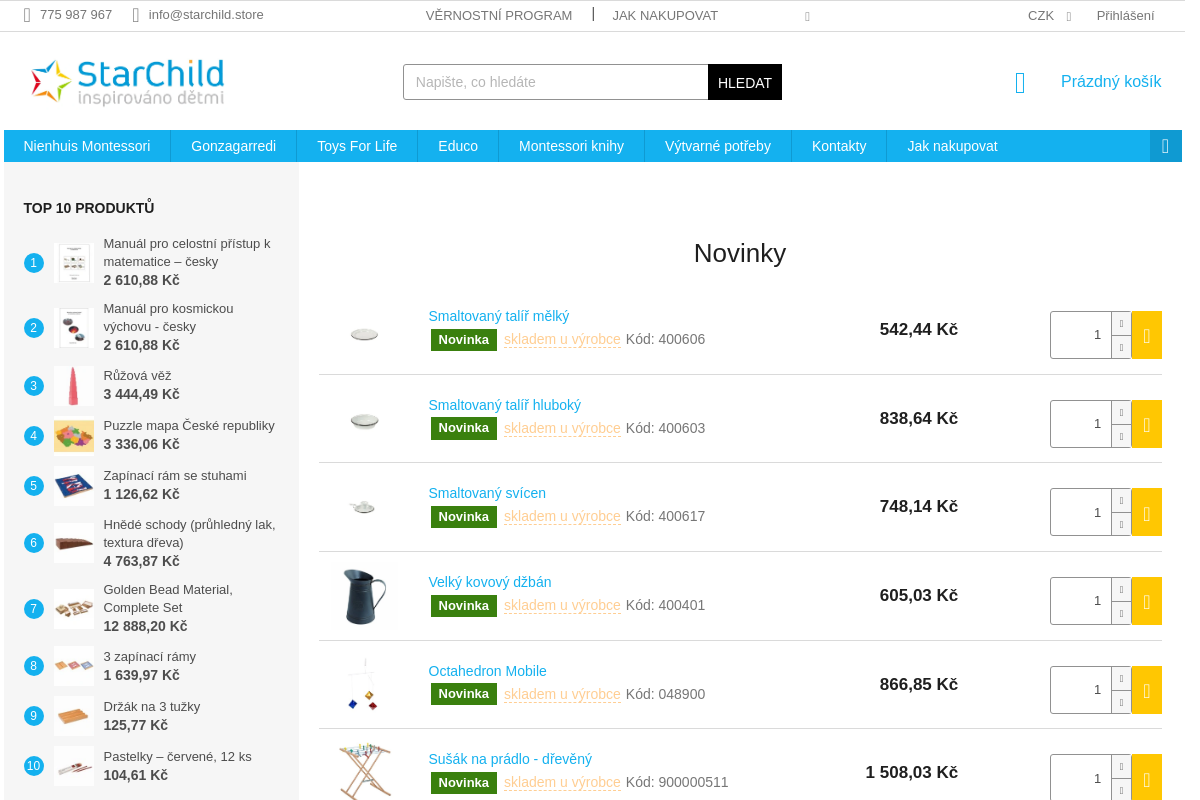Click Sušák na prádlo product thumbnail
This screenshot has width=1200, height=800.
pyautogui.click(x=364, y=770)
